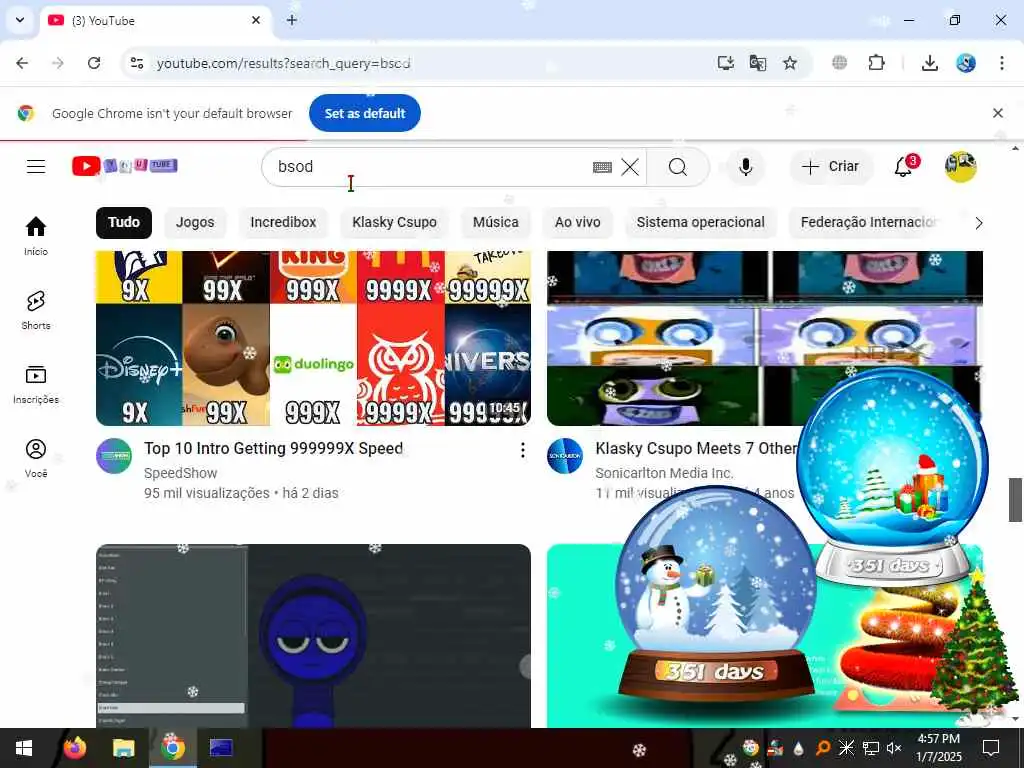Open the translate page icon
The height and width of the screenshot is (768, 1024).
coord(758,63)
